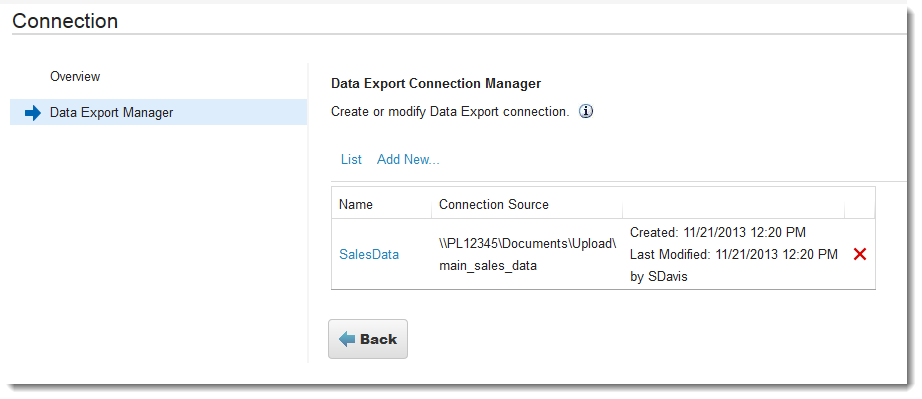This screenshot has height=399, width=922.
Task: Open the Overview section
Action: tap(75, 76)
